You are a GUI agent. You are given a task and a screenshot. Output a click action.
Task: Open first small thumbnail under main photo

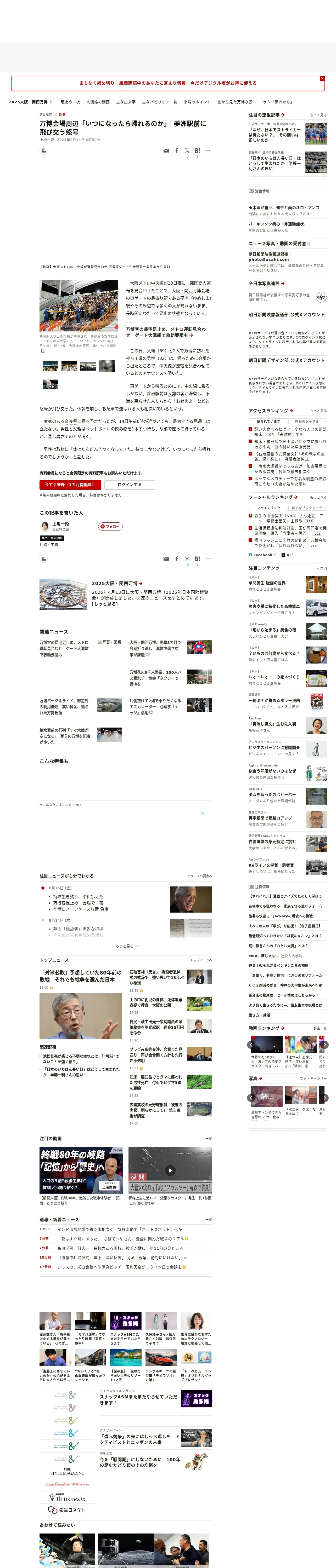(50, 366)
